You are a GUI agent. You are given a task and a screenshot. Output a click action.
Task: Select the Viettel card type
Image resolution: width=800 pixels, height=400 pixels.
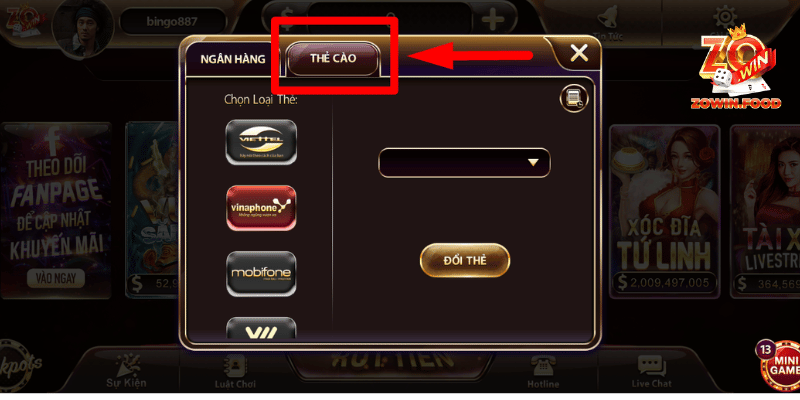[x=261, y=142]
